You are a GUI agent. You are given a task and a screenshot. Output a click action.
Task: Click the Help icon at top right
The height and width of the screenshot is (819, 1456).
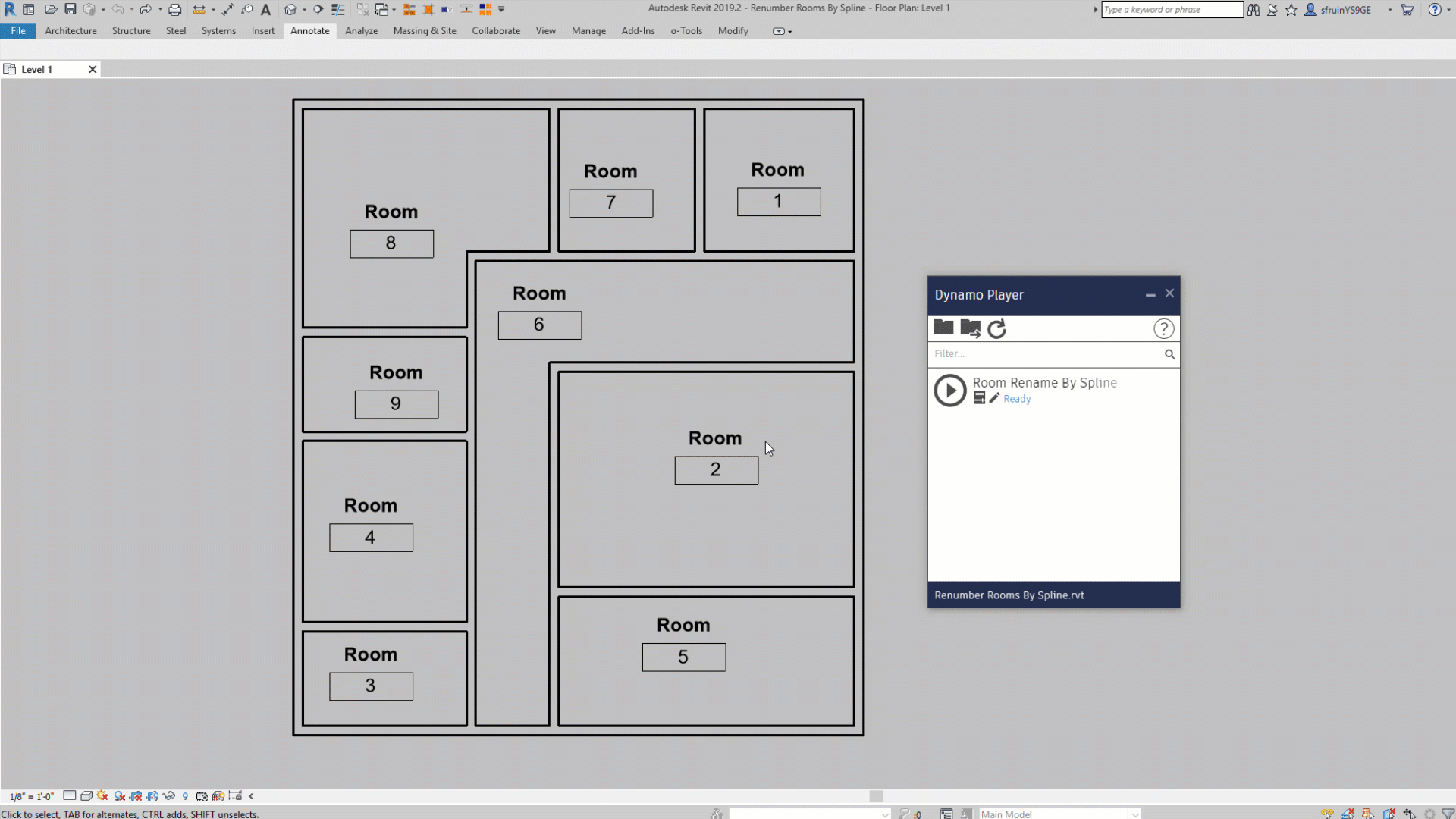pos(1435,10)
